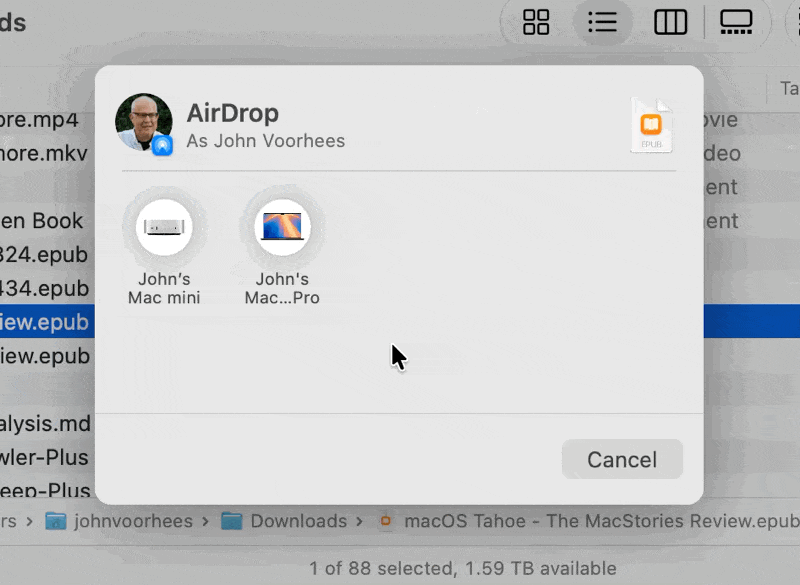Switch Finder to gallery view
This screenshot has width=800, height=585.
click(x=736, y=22)
